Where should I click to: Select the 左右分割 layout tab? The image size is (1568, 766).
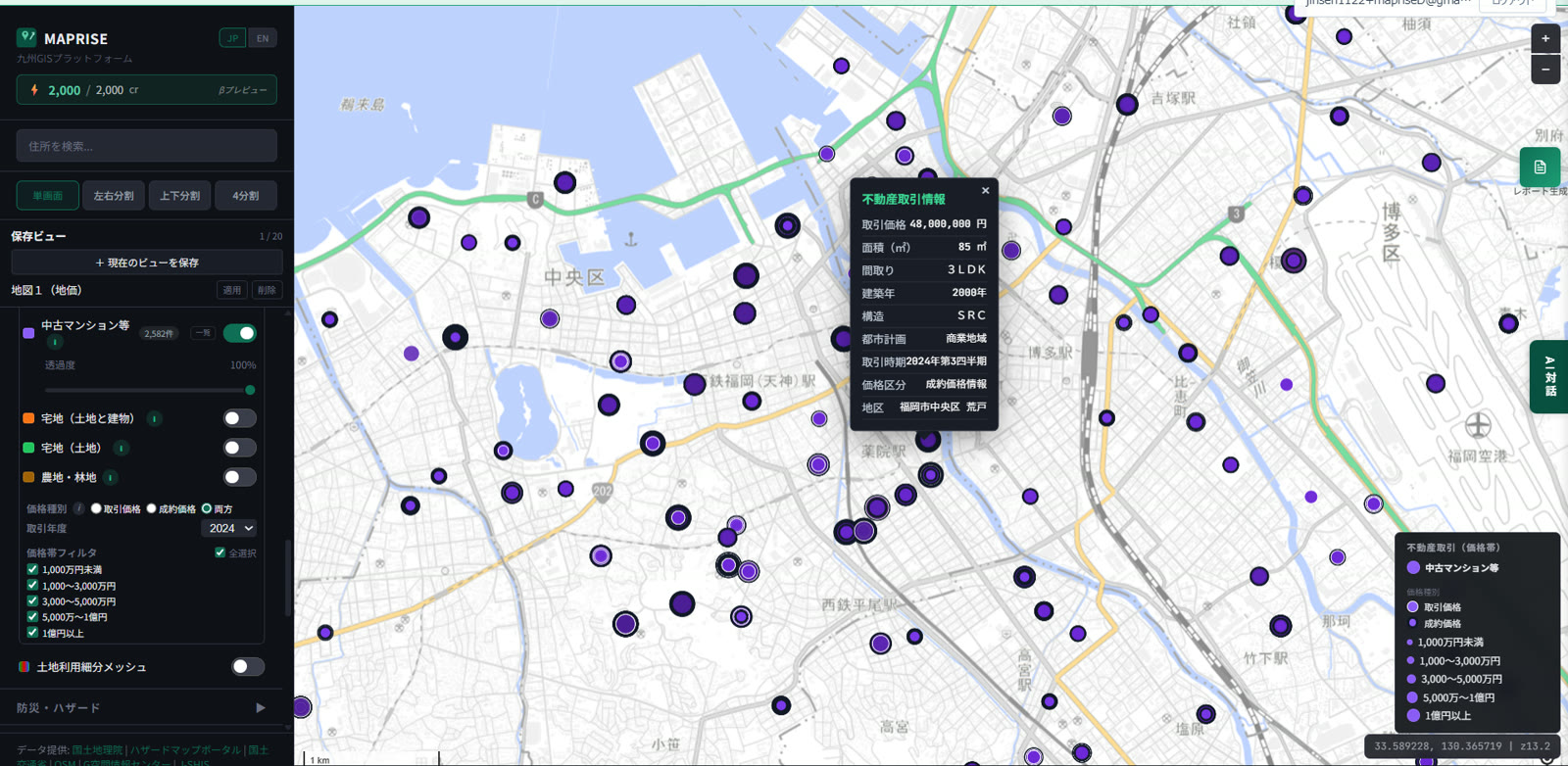[x=114, y=196]
